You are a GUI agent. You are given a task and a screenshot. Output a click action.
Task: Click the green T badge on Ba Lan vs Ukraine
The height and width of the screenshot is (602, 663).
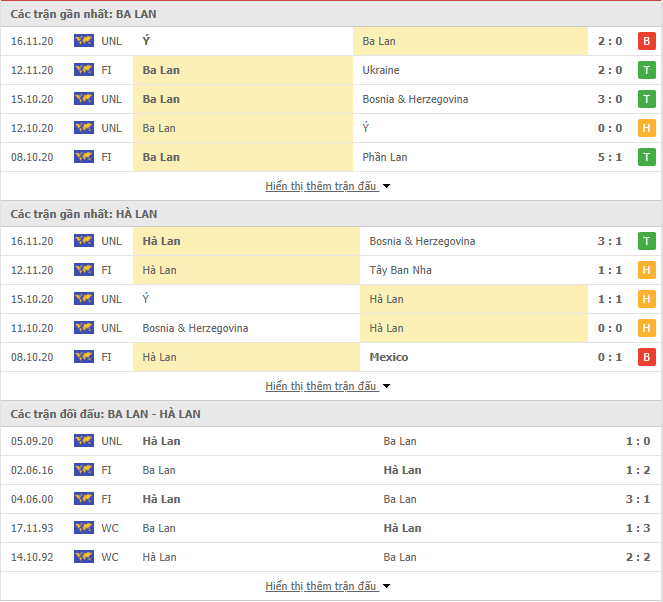[x=647, y=70]
